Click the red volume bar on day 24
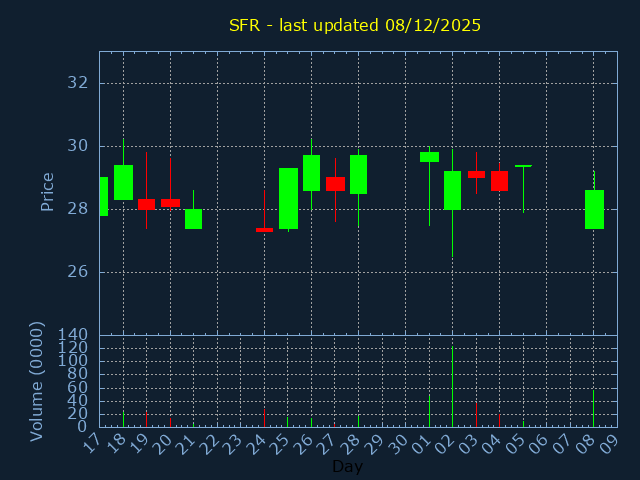This screenshot has height=480, width=640. 264,417
